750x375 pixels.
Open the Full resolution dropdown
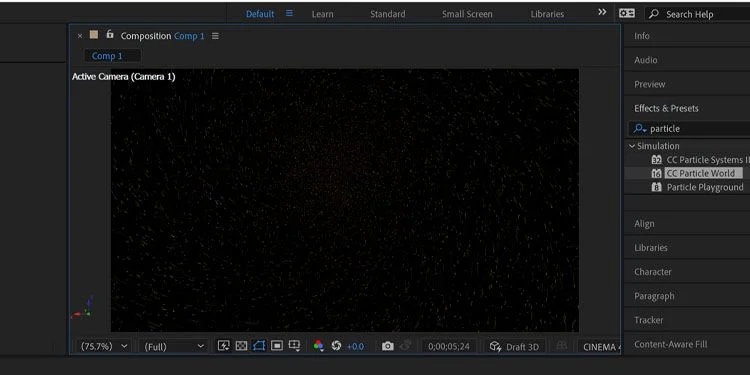(174, 346)
